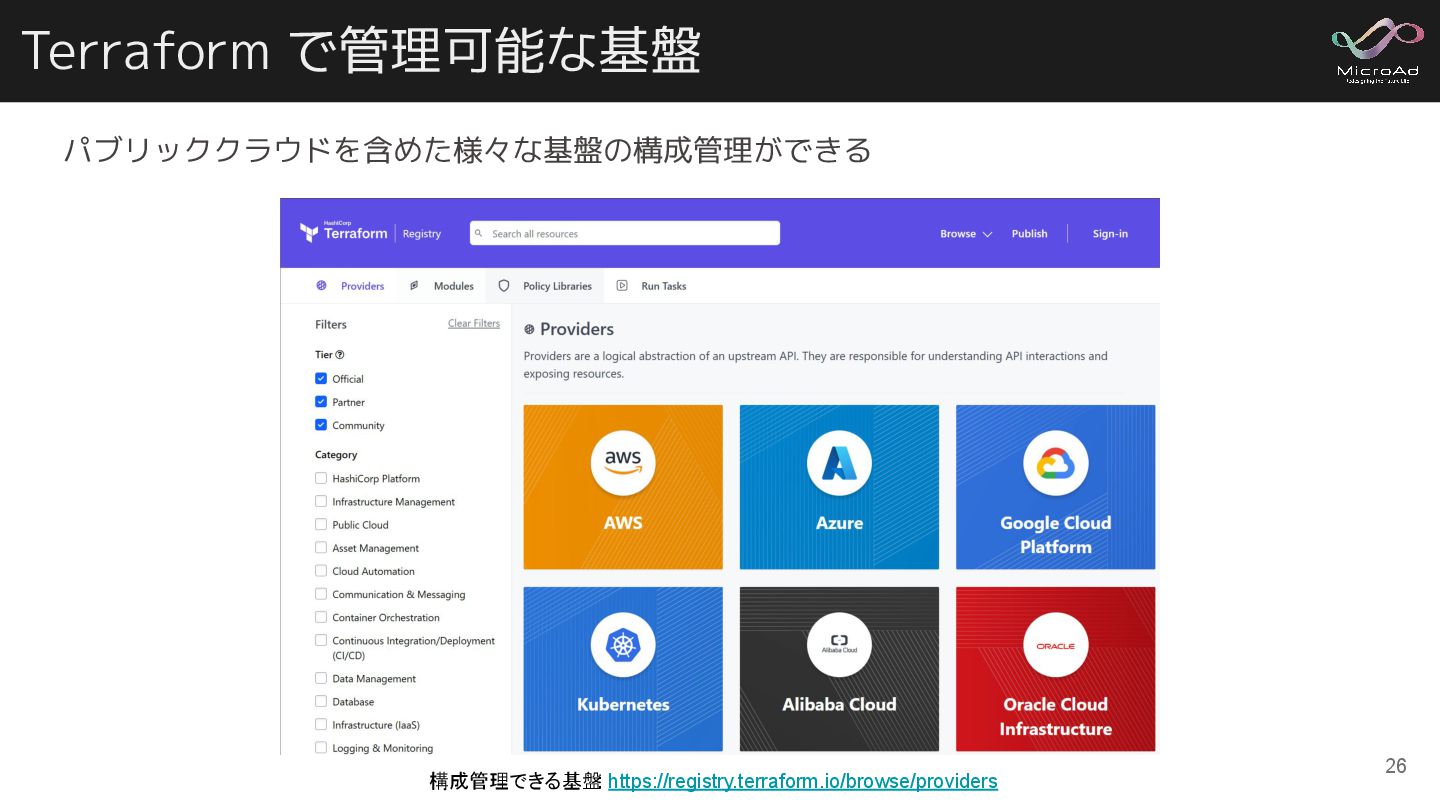Switch to the Policy Libraries tab

(x=545, y=286)
